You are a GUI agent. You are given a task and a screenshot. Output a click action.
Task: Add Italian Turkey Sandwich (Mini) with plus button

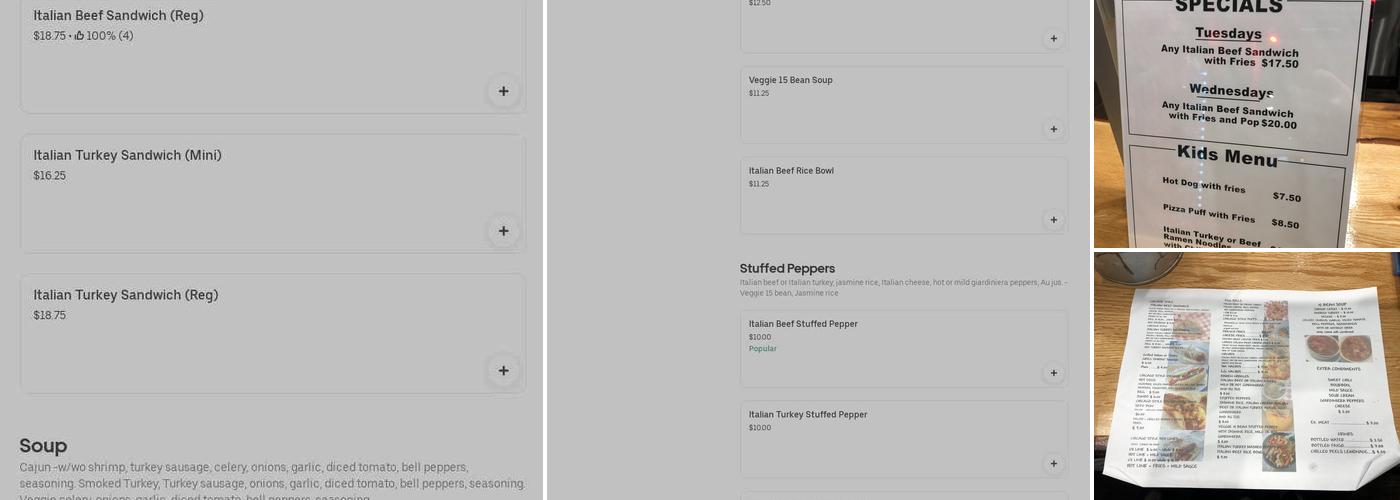[x=503, y=231]
